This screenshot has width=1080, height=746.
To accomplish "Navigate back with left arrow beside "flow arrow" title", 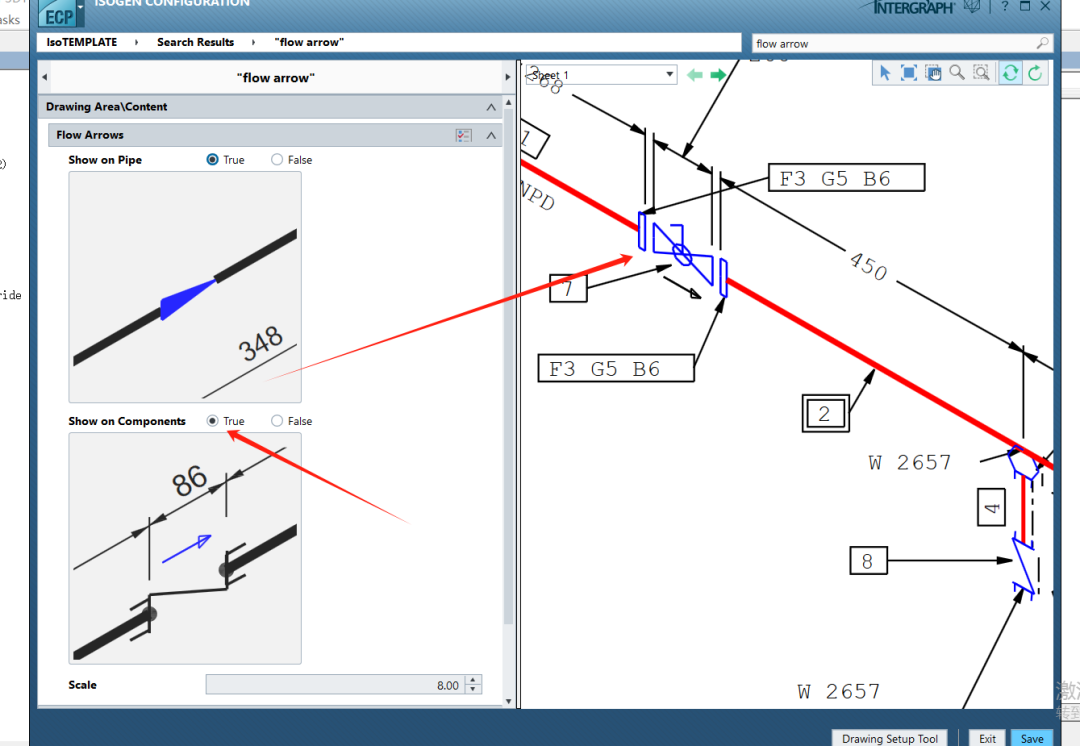I will [x=45, y=77].
